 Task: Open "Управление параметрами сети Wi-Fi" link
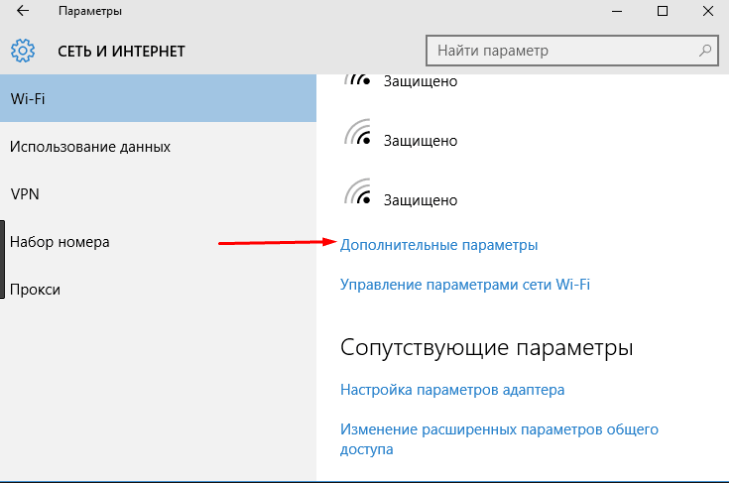pos(465,284)
